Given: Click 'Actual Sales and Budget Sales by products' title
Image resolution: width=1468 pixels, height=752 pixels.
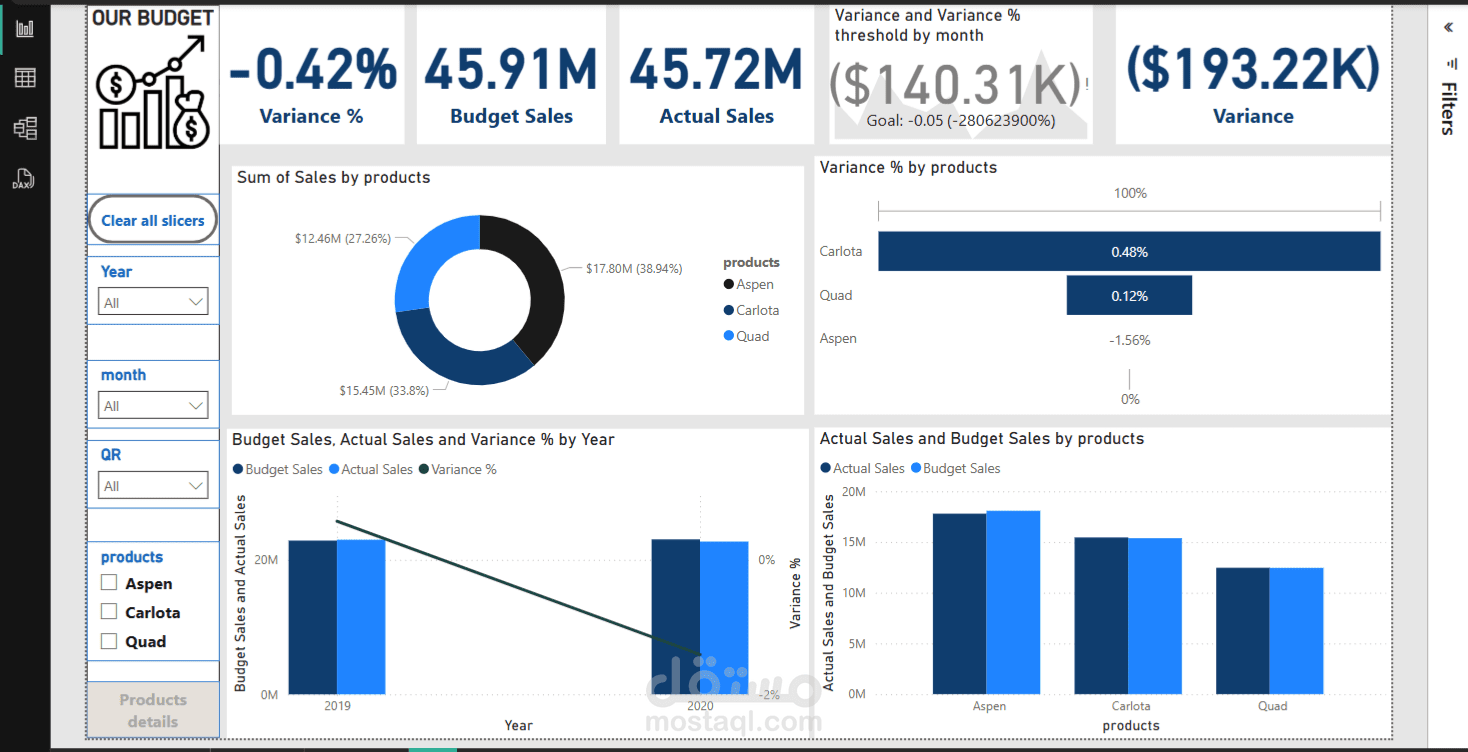Looking at the screenshot, I should (982, 438).
